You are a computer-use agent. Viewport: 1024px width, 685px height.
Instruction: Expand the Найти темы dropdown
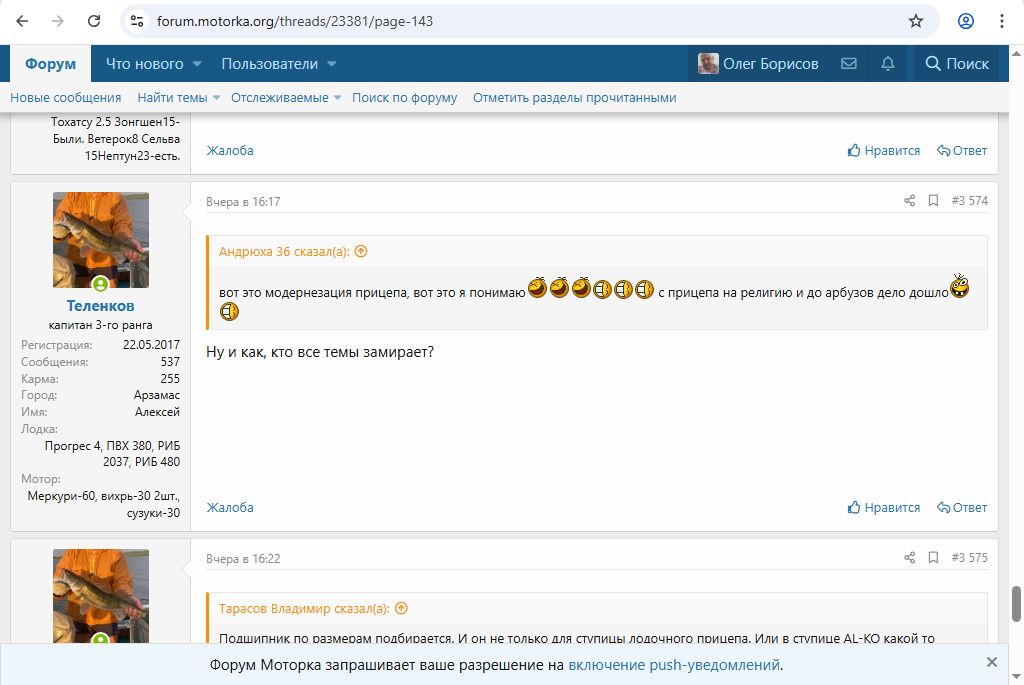[217, 98]
